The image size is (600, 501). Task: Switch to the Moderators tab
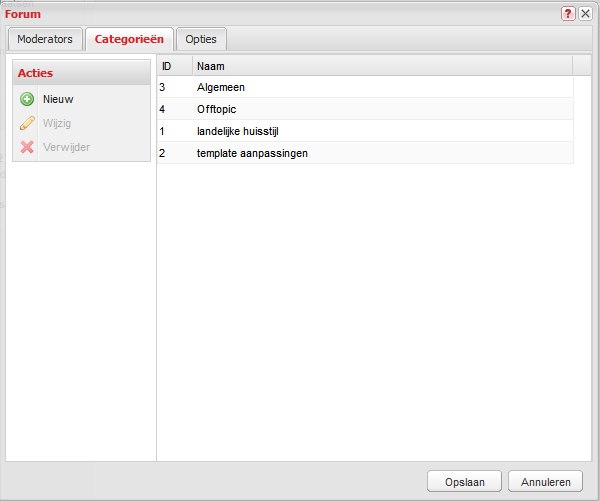tap(45, 39)
